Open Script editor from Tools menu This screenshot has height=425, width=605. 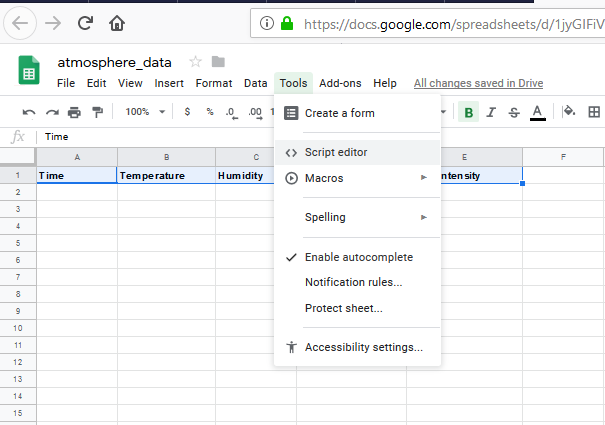(x=335, y=153)
